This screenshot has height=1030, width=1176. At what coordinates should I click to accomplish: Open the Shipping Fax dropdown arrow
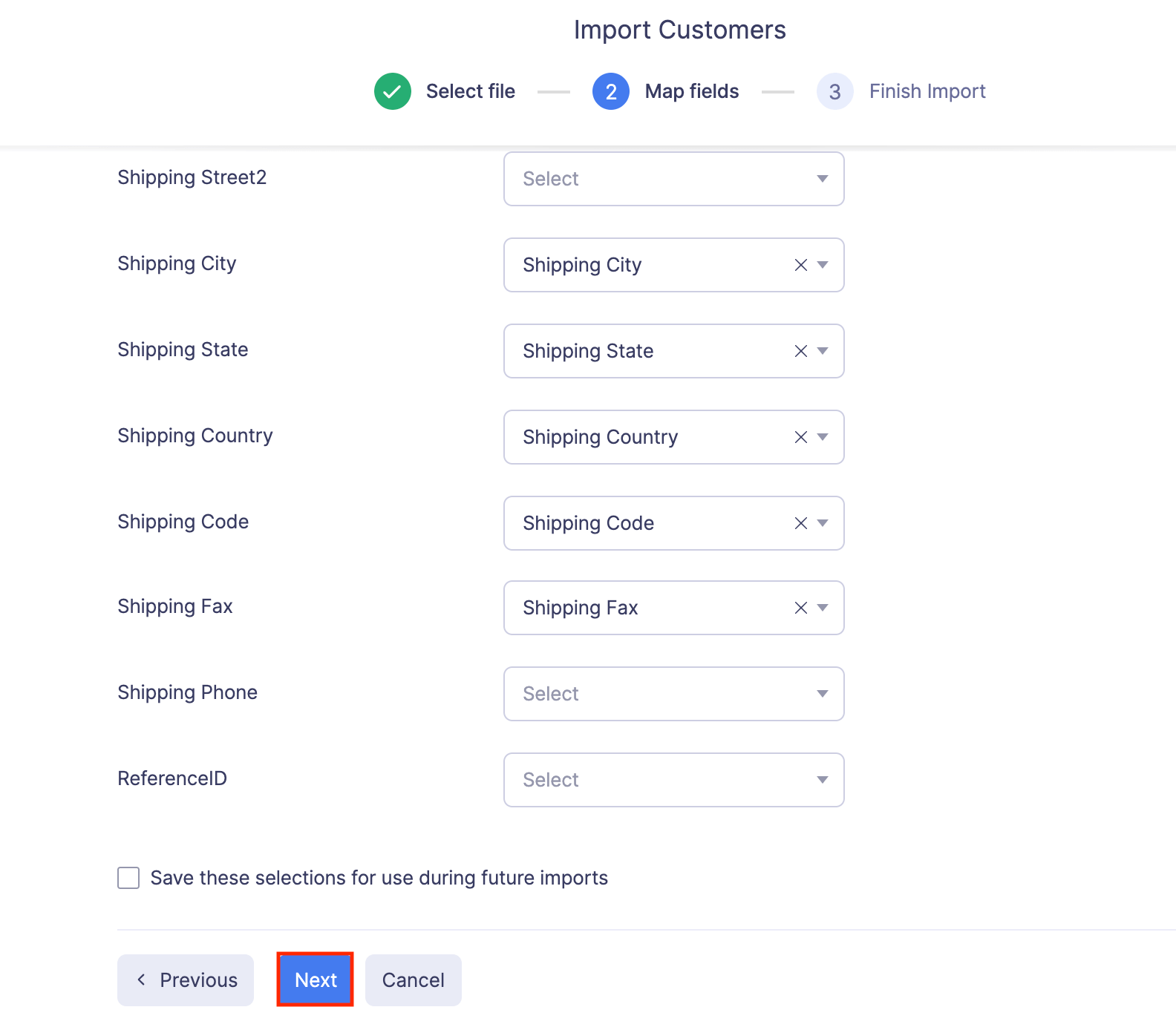pyautogui.click(x=823, y=608)
